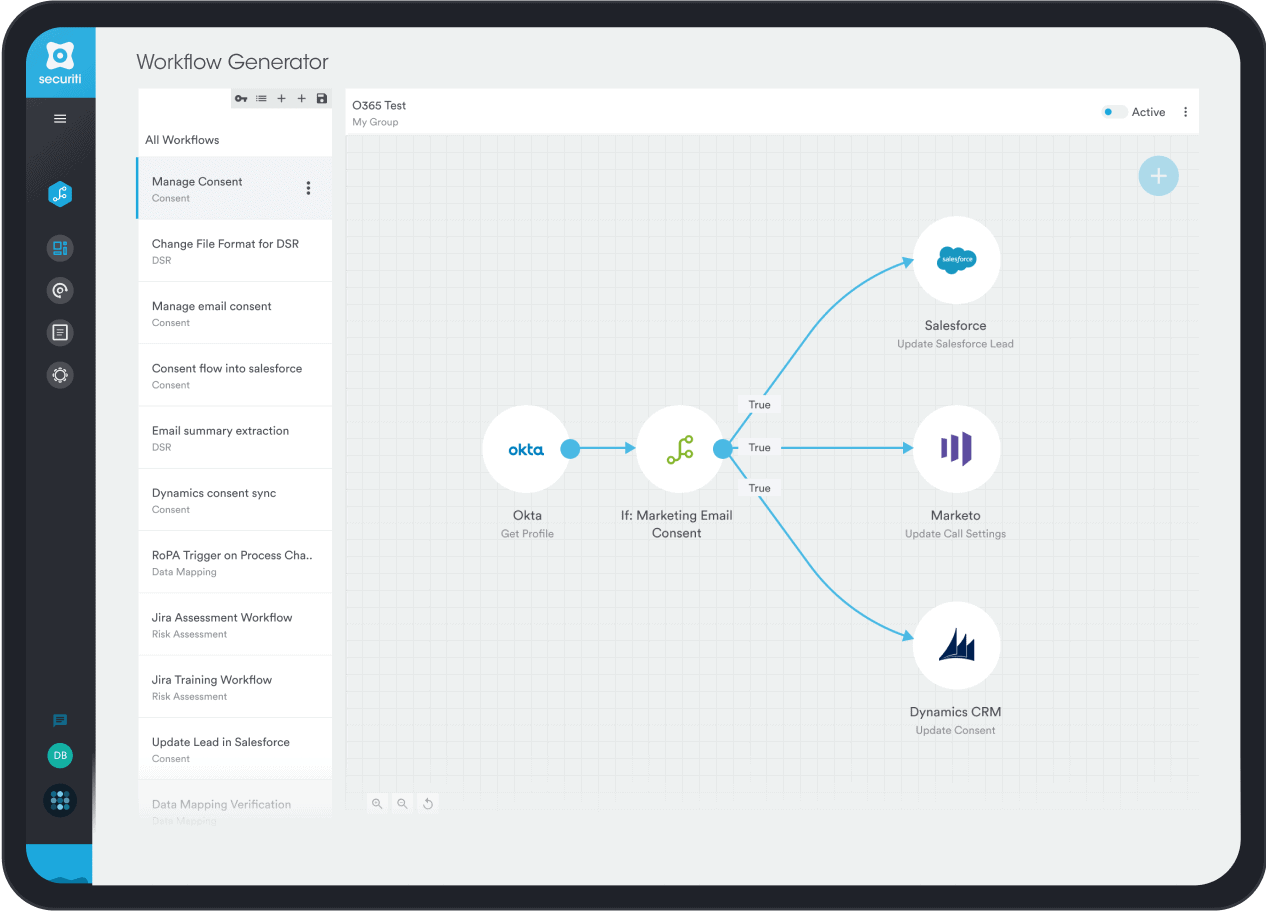Select the Manage Consent workflow
This screenshot has width=1266, height=911.
234,189
